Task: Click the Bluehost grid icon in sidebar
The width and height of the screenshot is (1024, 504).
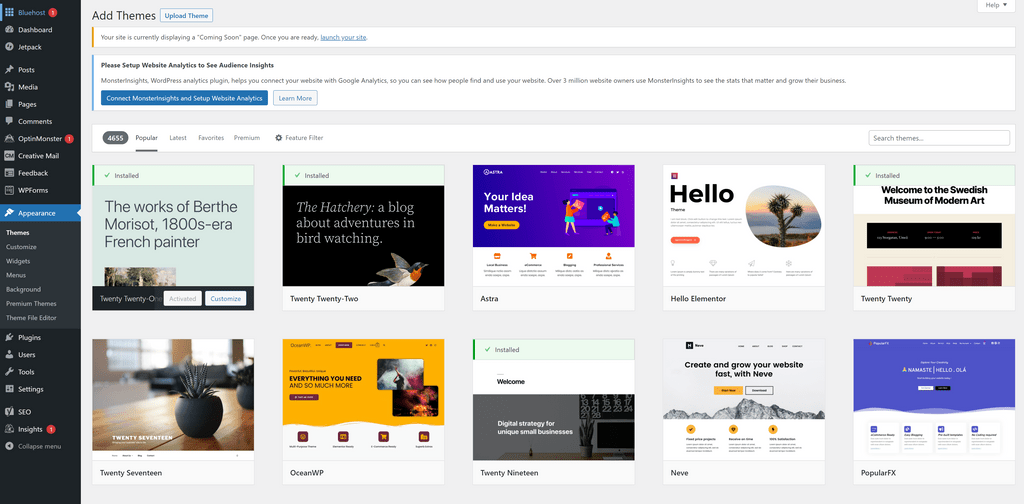Action: pyautogui.click(x=9, y=12)
